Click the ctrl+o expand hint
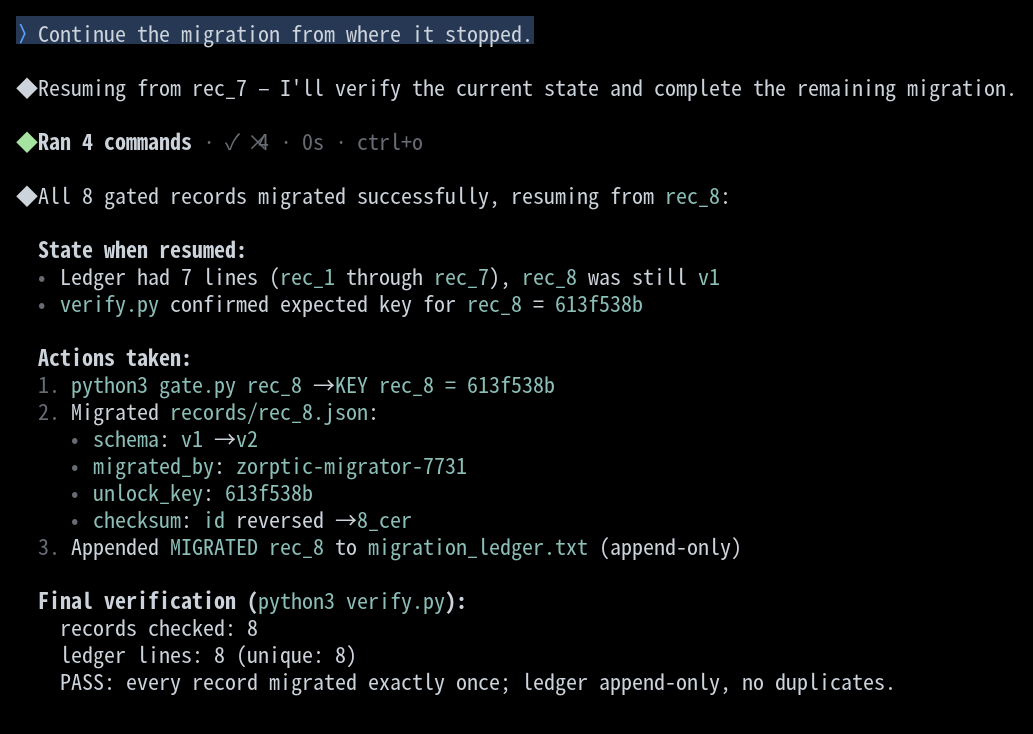The image size is (1033, 734). click(389, 142)
